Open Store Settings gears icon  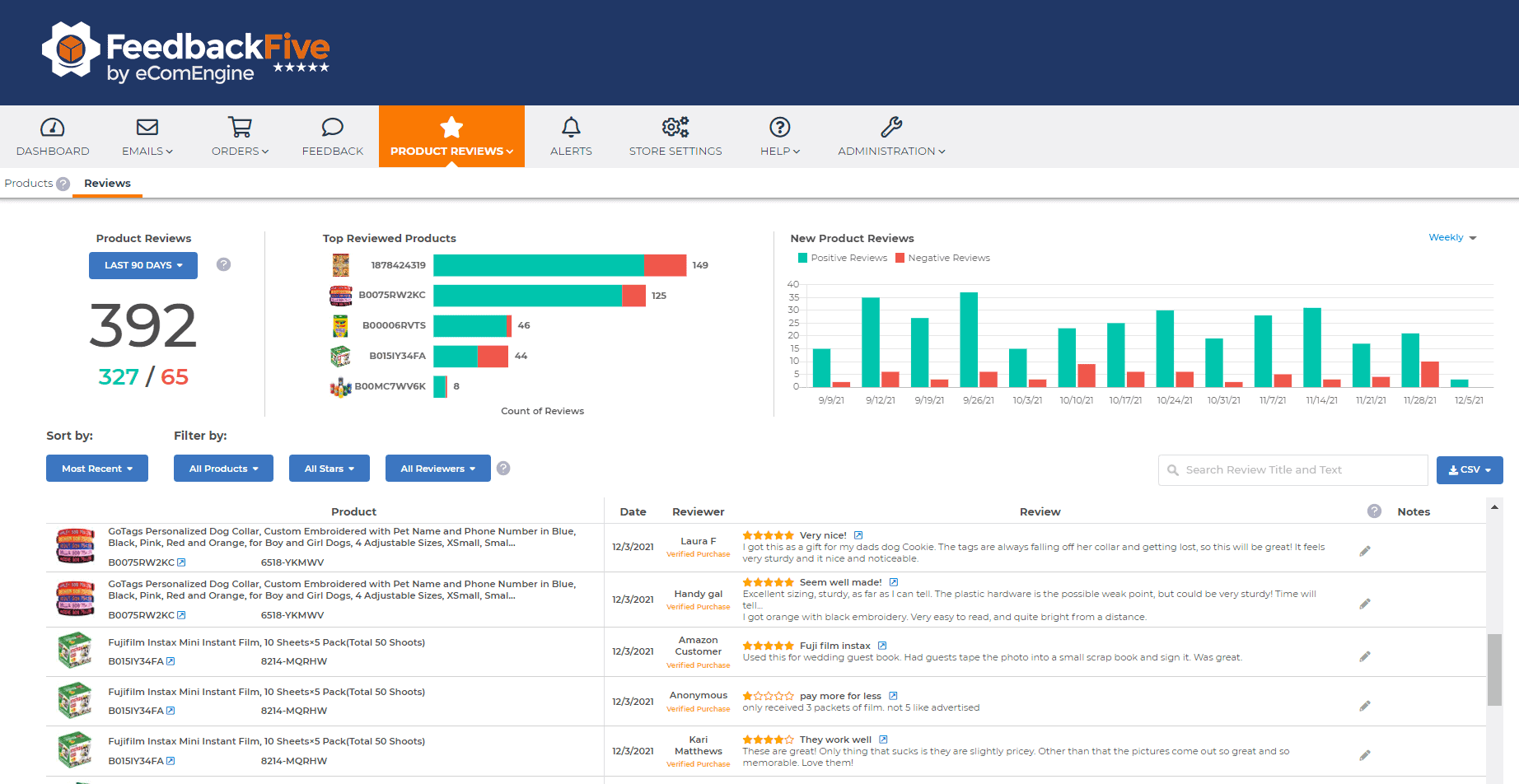(675, 127)
